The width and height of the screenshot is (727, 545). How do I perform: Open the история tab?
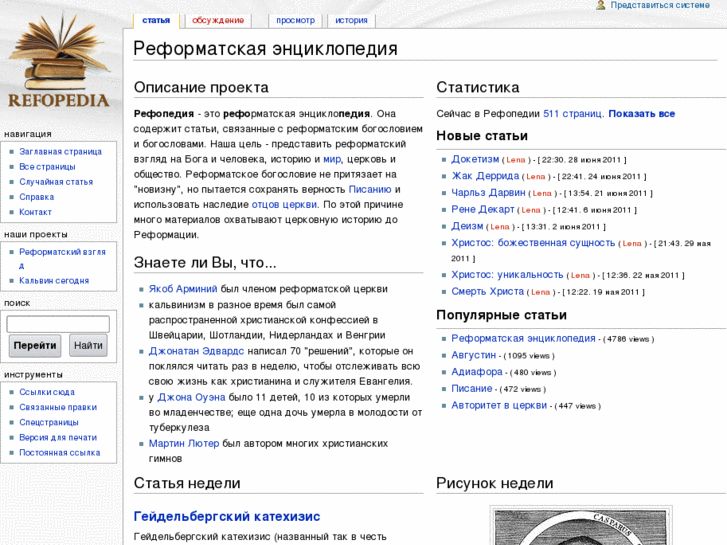click(x=351, y=20)
